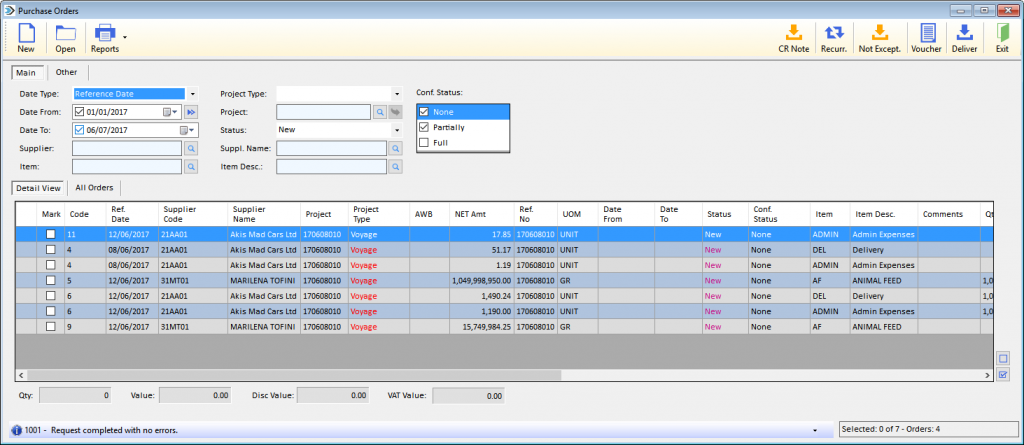
Task: Click the Project input field
Action: pos(323,112)
